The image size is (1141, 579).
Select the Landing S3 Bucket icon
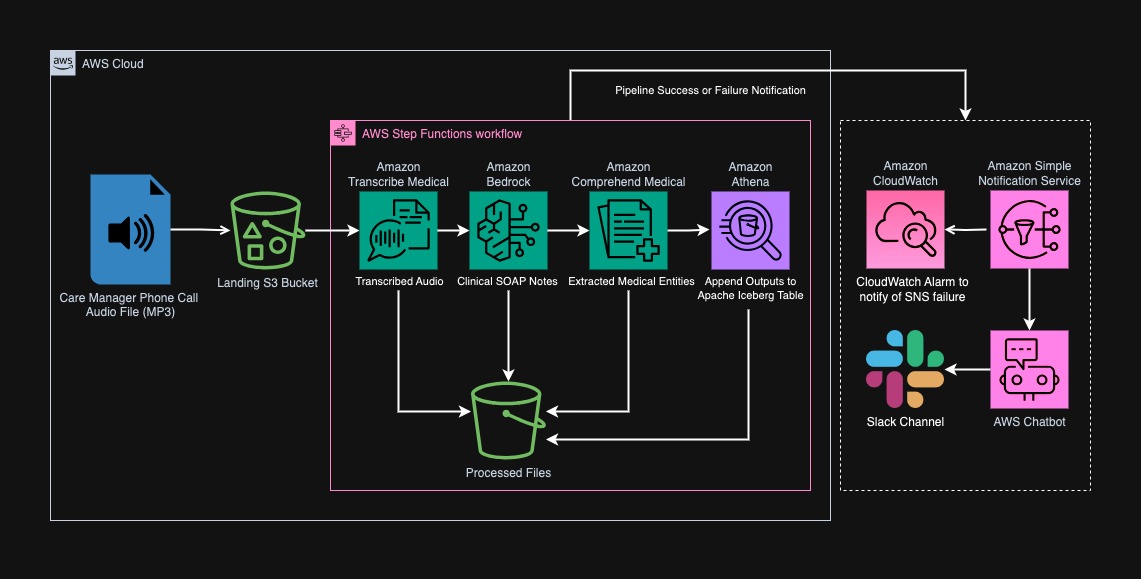[x=267, y=230]
